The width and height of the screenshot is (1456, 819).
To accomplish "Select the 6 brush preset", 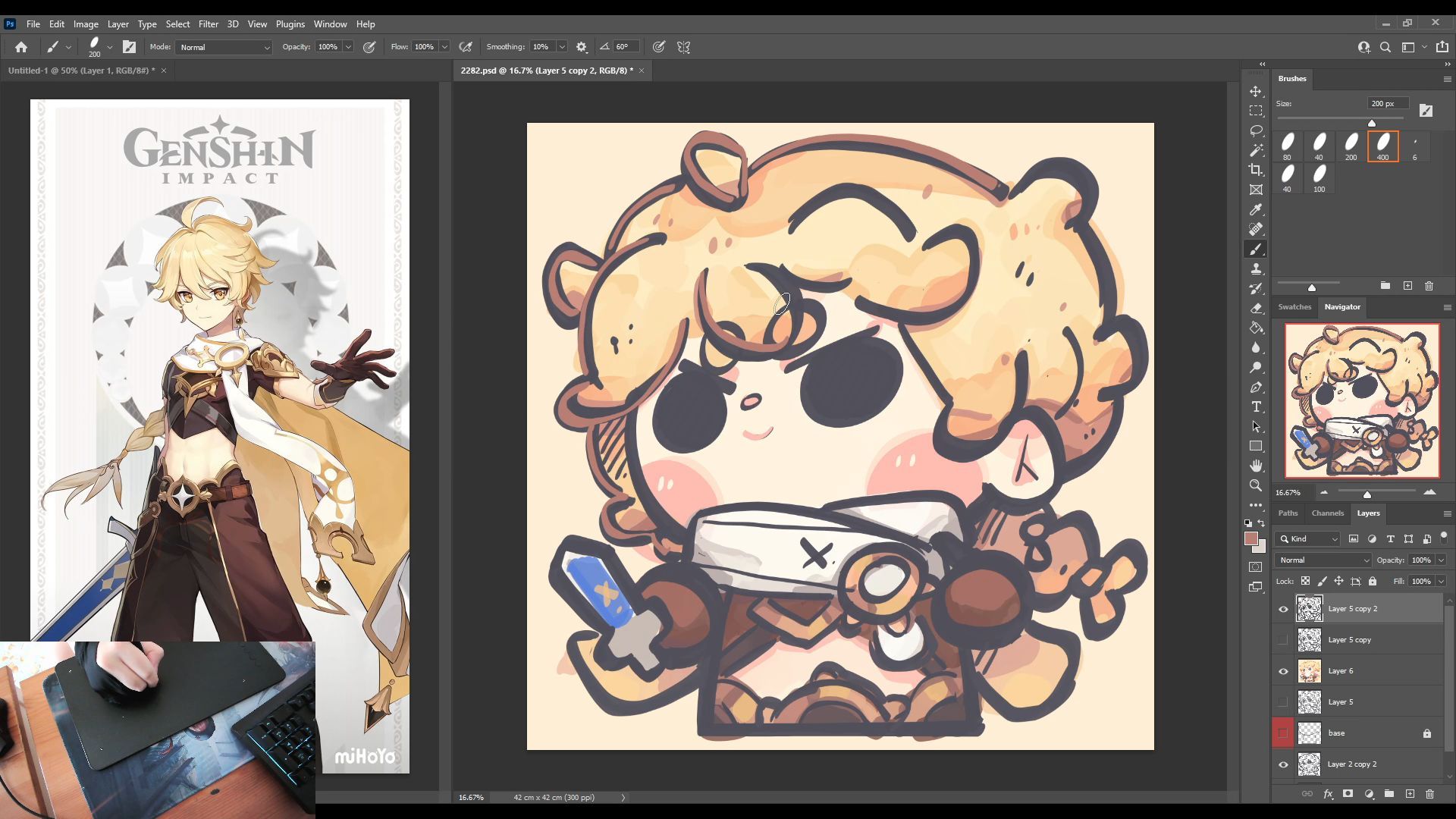I will [1415, 146].
